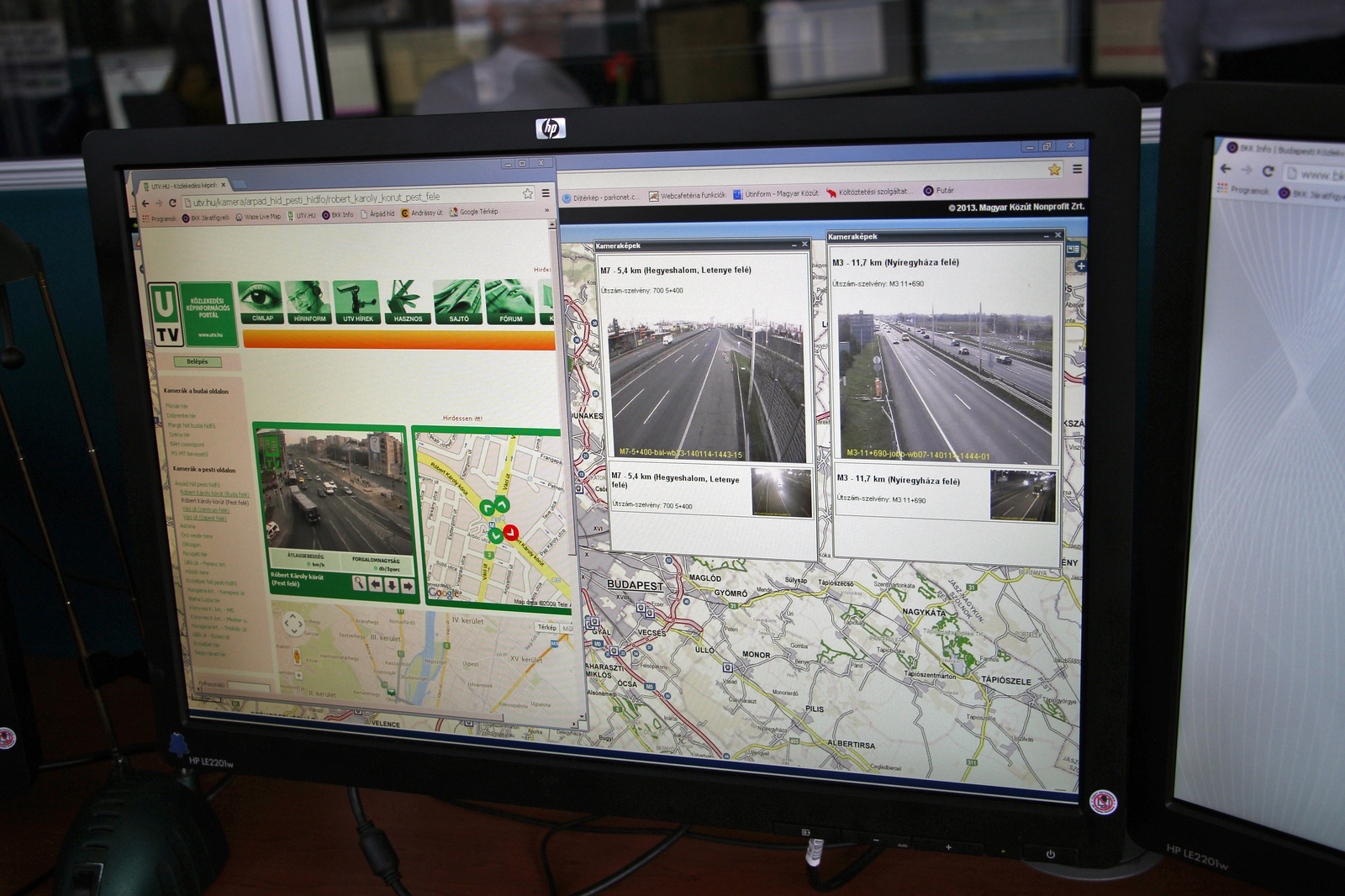Open the M3 night camera thumbnail
1345x896 pixels.
1023,496
